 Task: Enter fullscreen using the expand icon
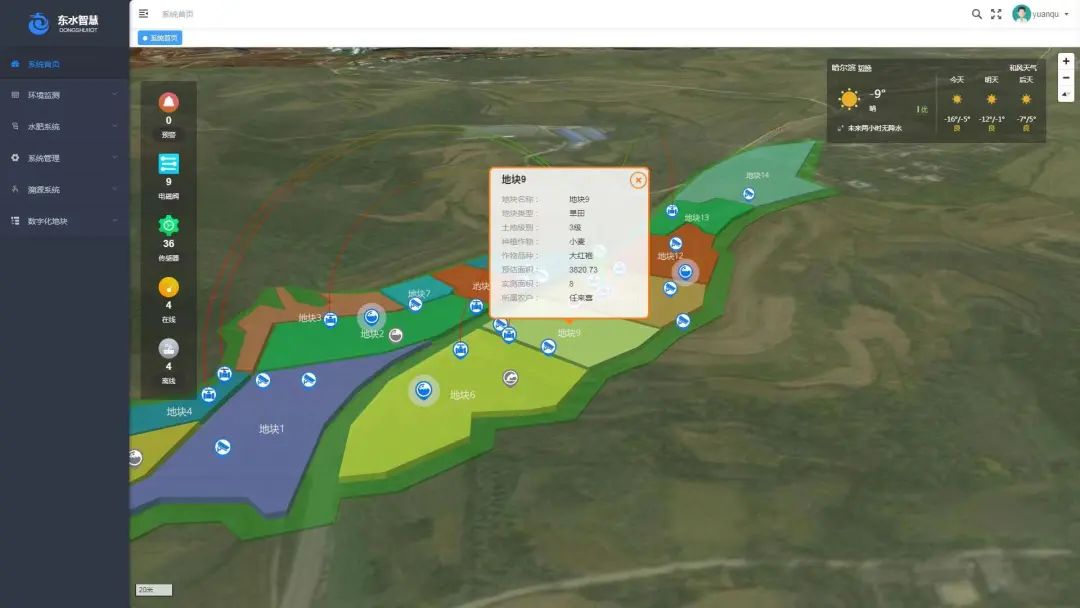996,14
